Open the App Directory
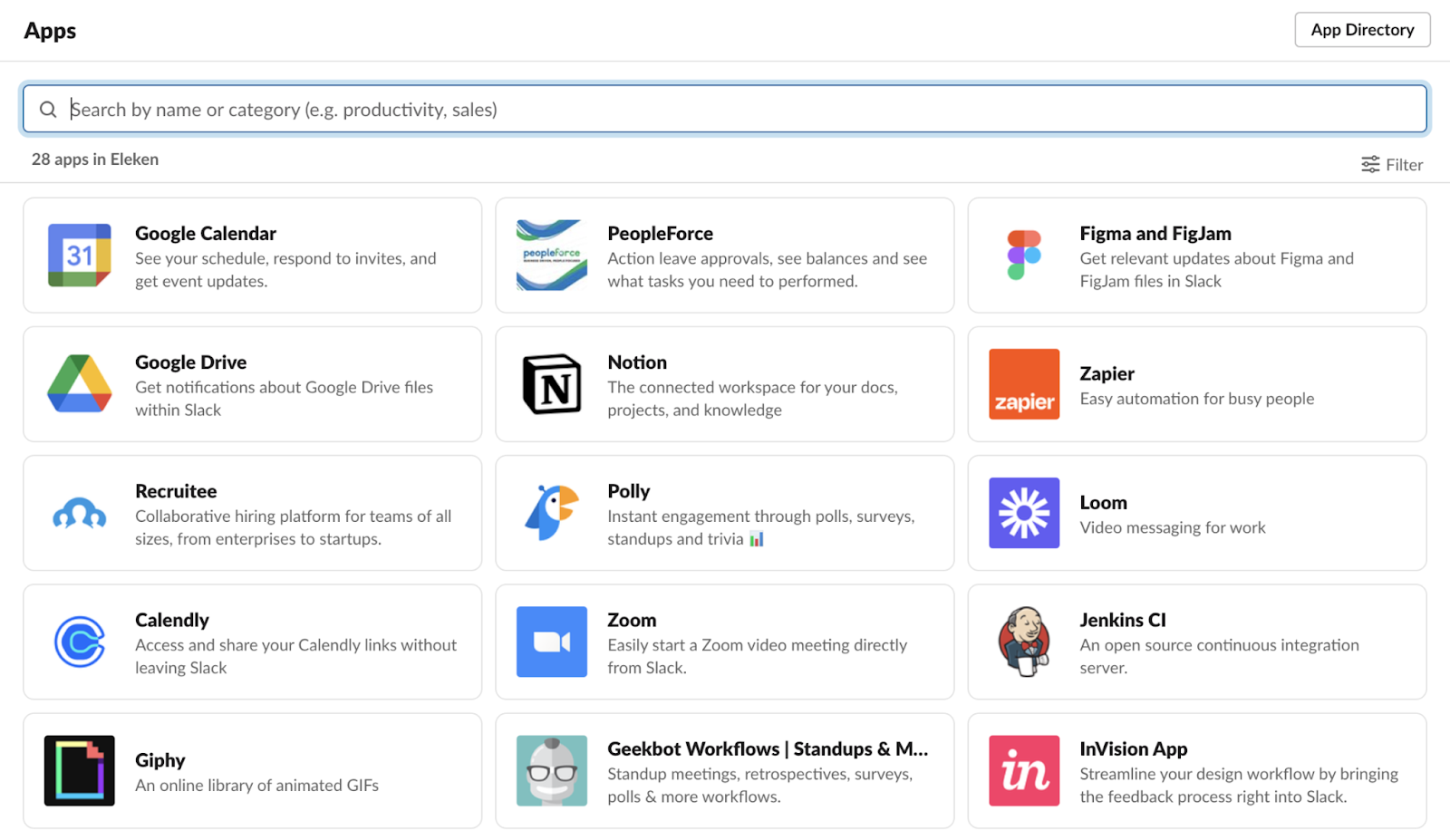 1362,30
